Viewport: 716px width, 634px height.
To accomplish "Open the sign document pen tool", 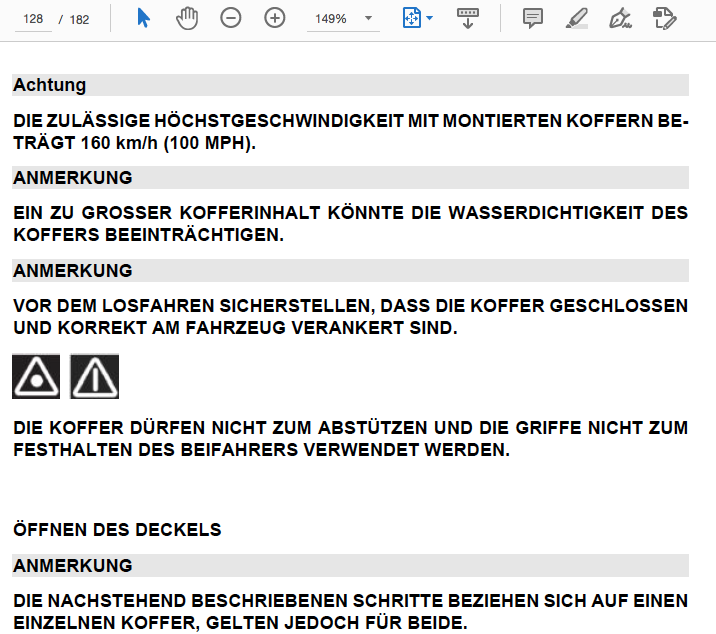I will coord(620,18).
